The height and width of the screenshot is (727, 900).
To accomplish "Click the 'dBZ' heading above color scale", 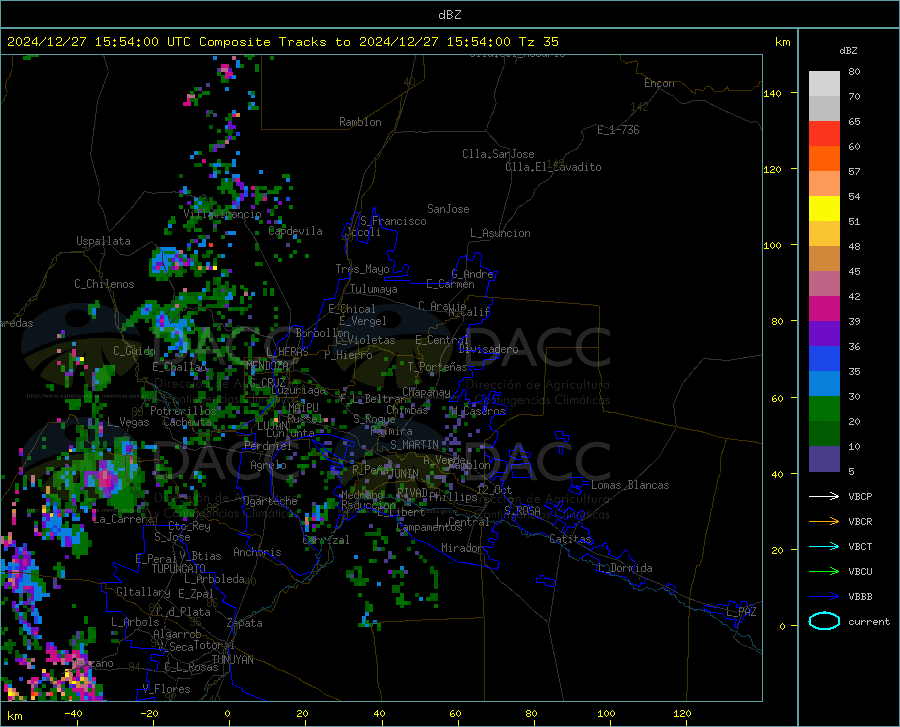I will (848, 50).
